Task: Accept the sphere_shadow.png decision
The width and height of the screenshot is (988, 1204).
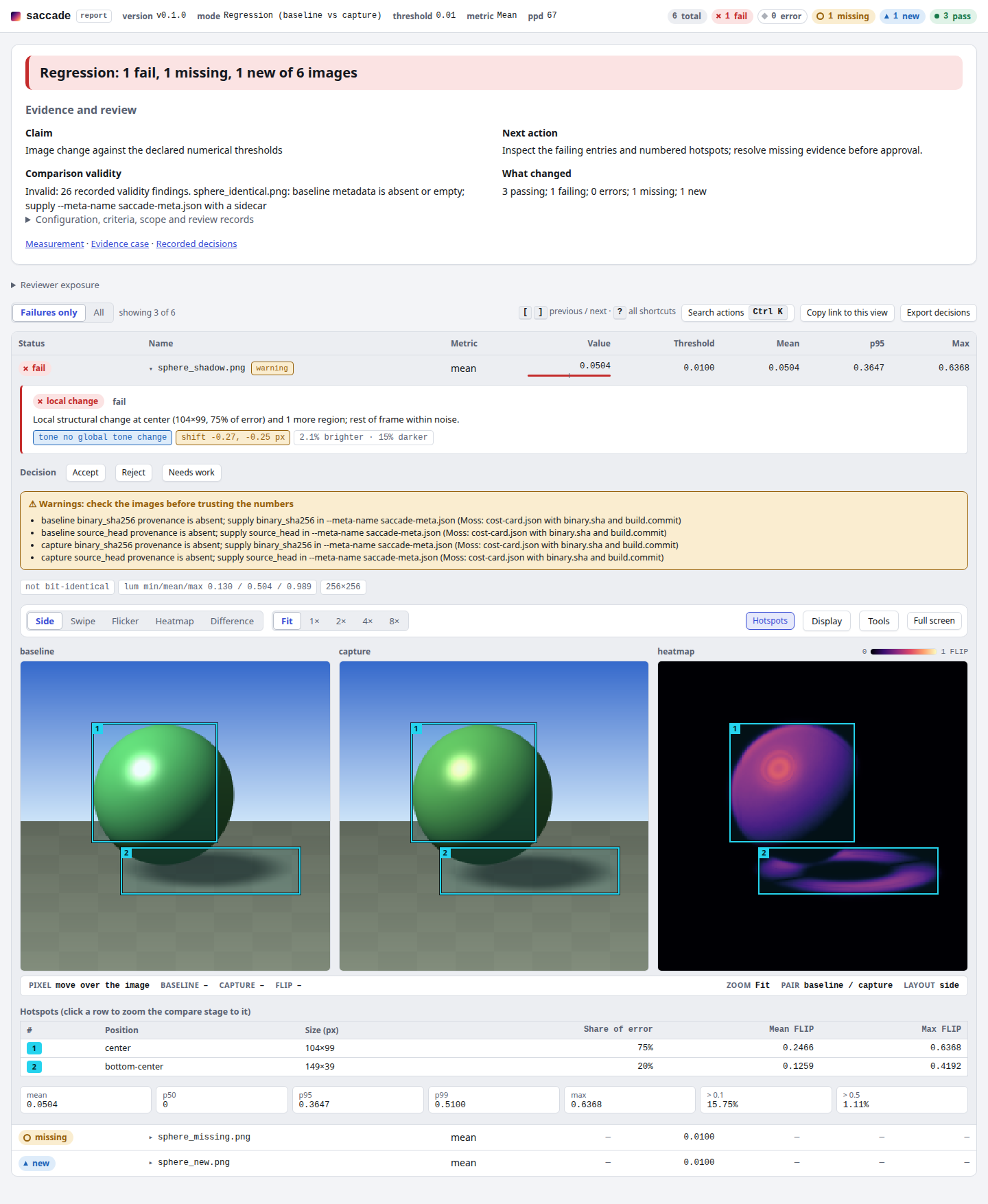Action: (x=86, y=473)
